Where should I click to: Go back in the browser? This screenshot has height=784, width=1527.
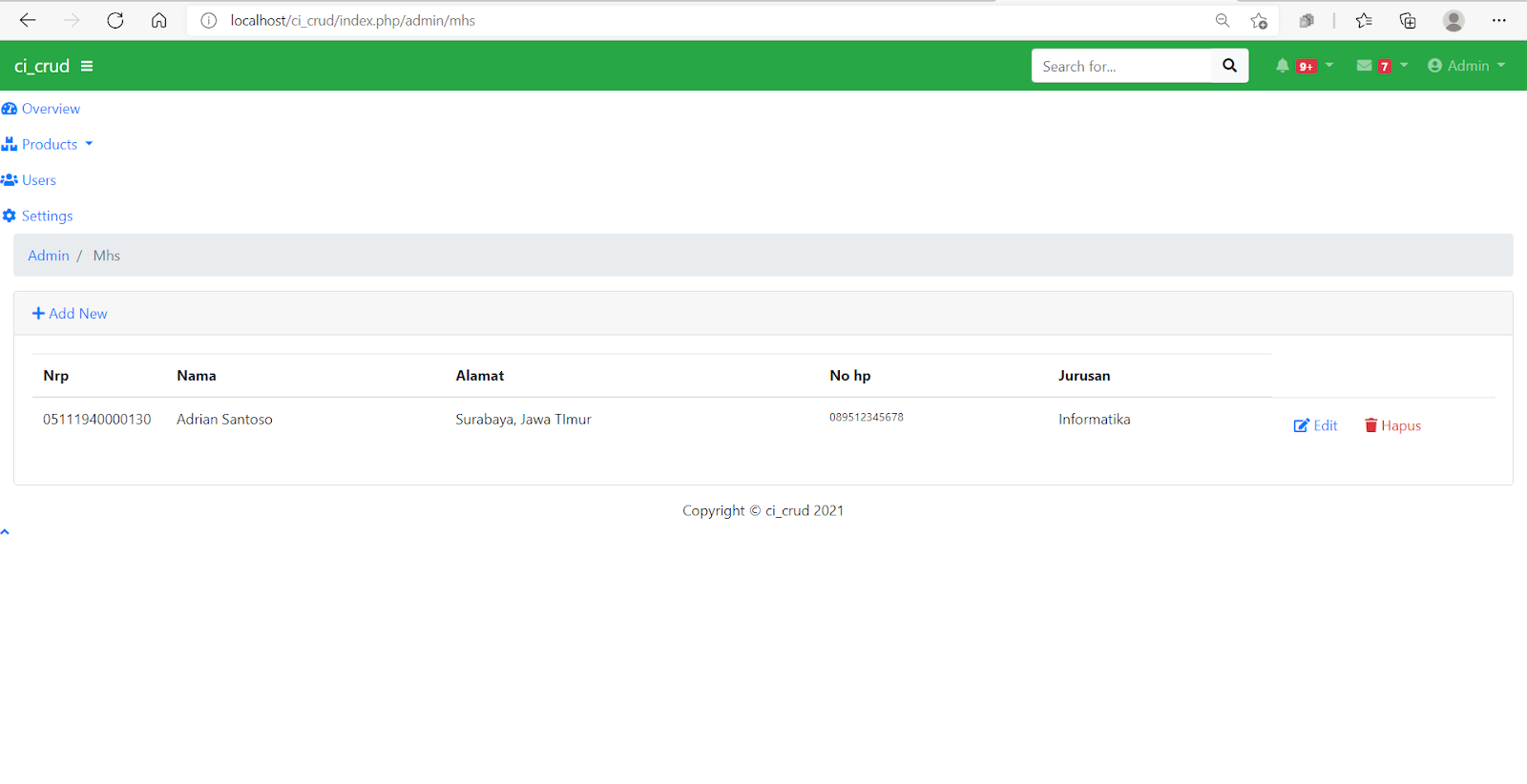pos(28,20)
